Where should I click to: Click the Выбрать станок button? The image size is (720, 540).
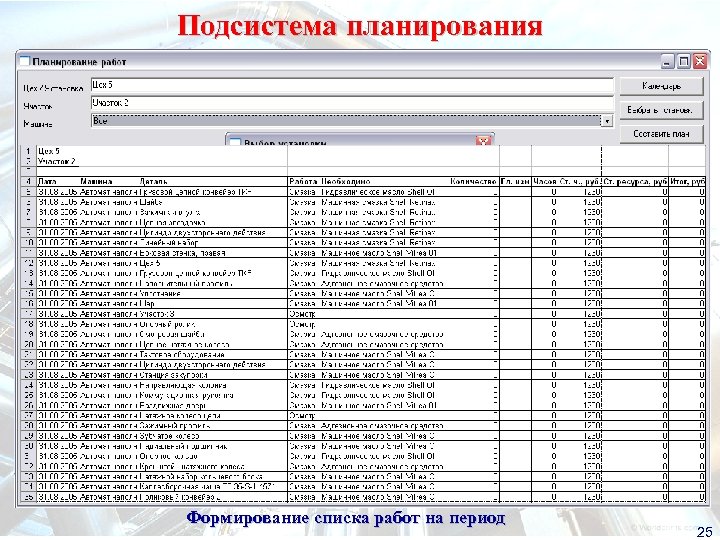661,110
